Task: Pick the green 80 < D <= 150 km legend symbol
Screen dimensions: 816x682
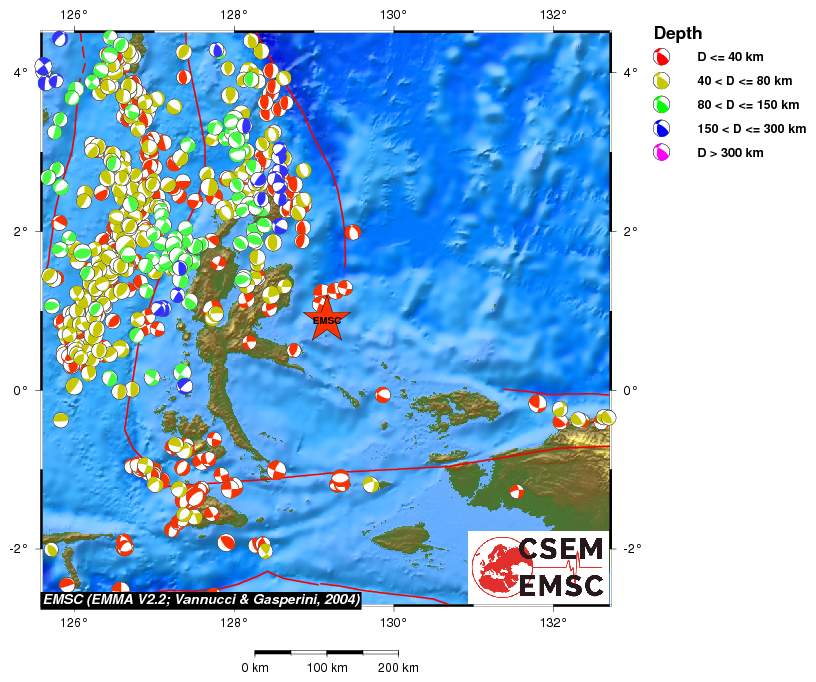Action: (x=660, y=104)
